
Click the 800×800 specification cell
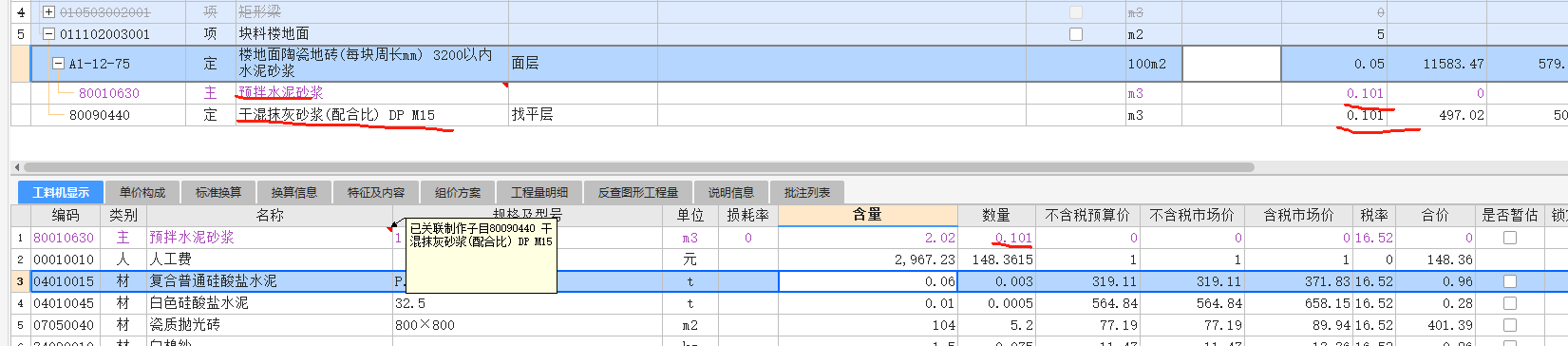425,325
